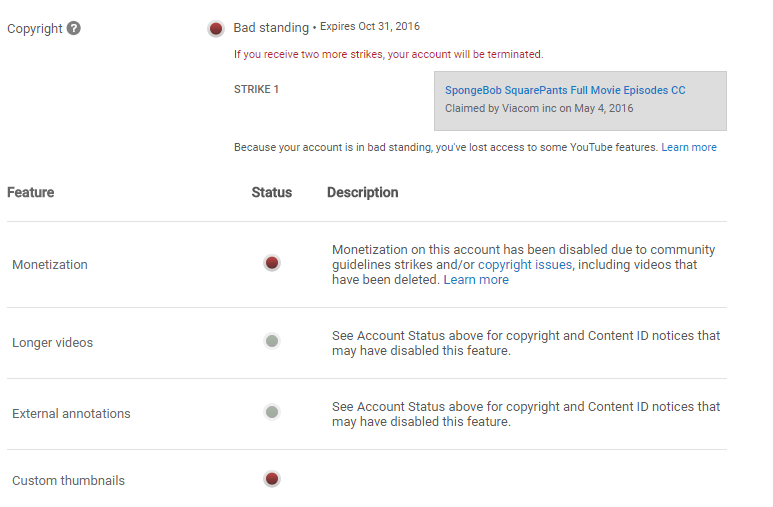Click the Copyright help question mark icon
This screenshot has height=507, width=773.
73,28
